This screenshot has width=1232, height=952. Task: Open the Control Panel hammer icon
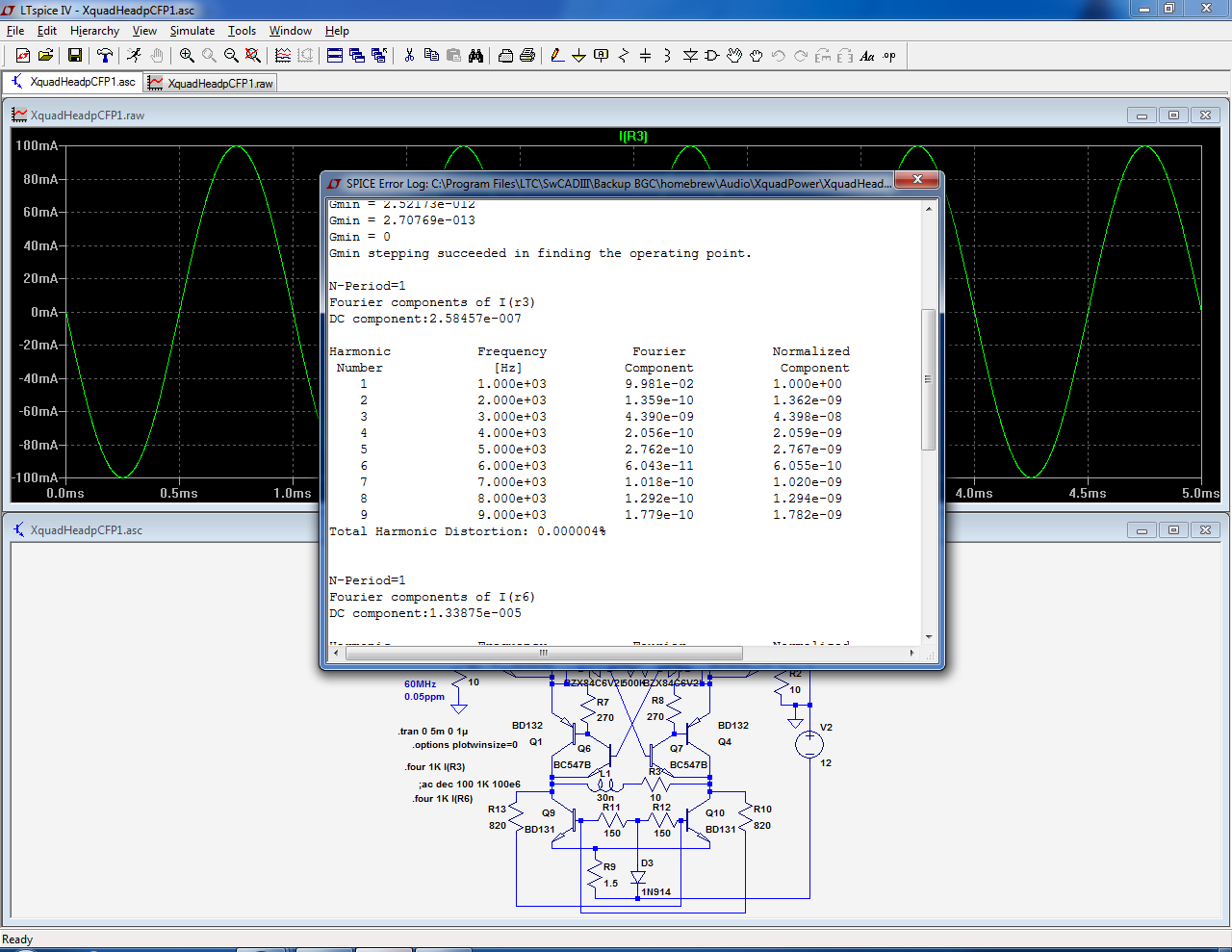[x=105, y=56]
